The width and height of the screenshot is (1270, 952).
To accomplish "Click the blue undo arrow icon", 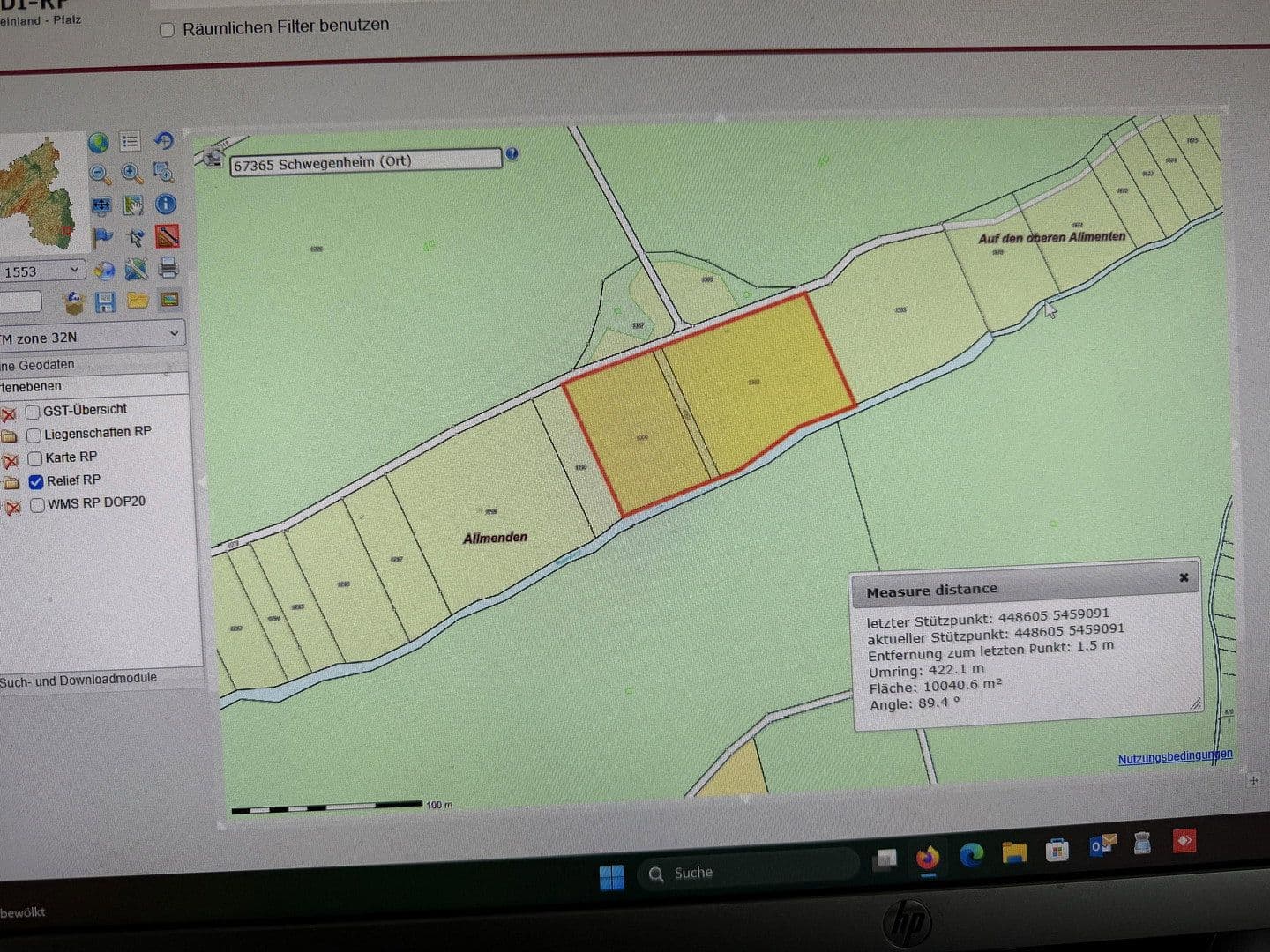I will pos(163,140).
